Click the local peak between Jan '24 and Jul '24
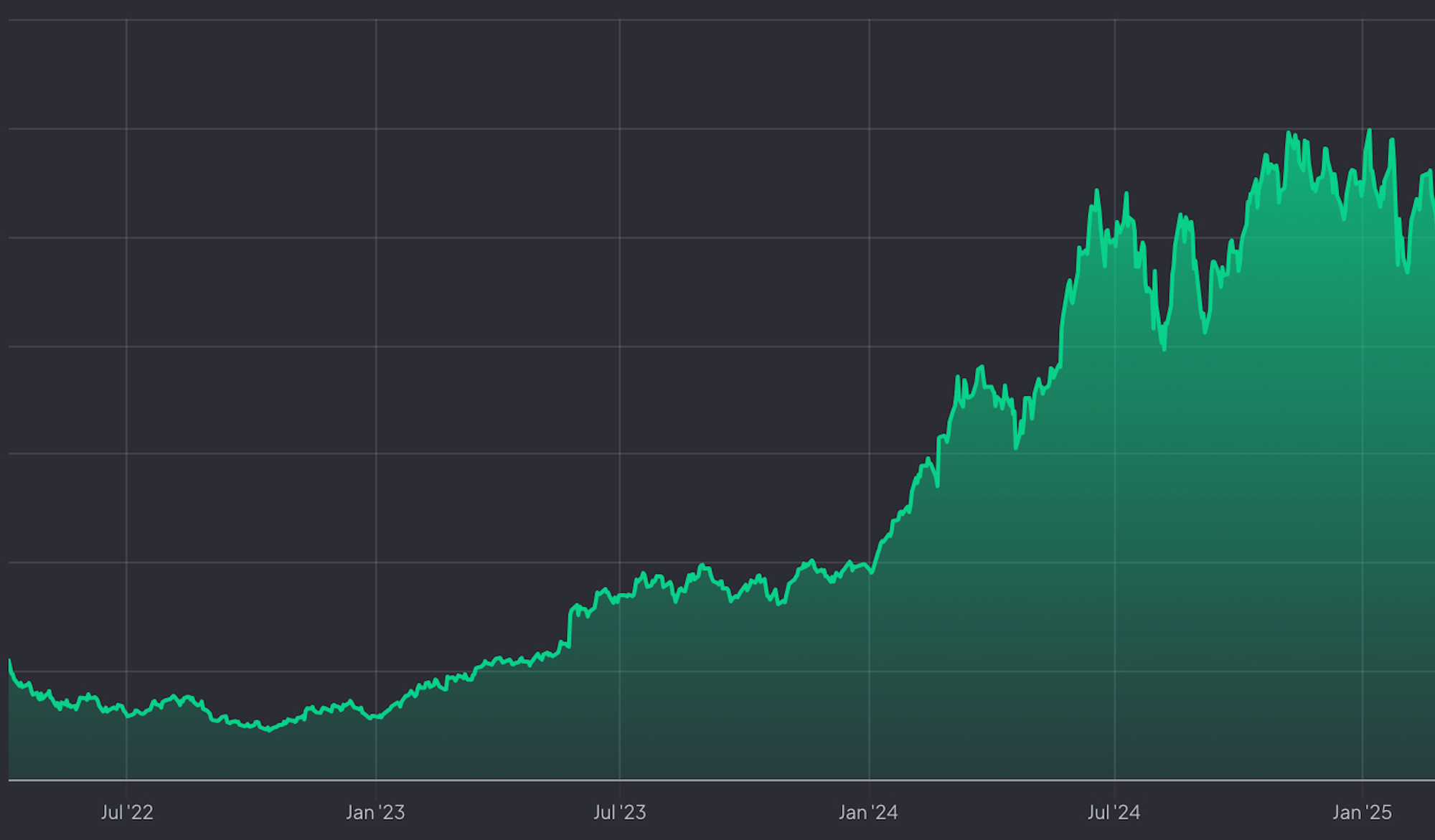The height and width of the screenshot is (840, 1435). (x=980, y=367)
